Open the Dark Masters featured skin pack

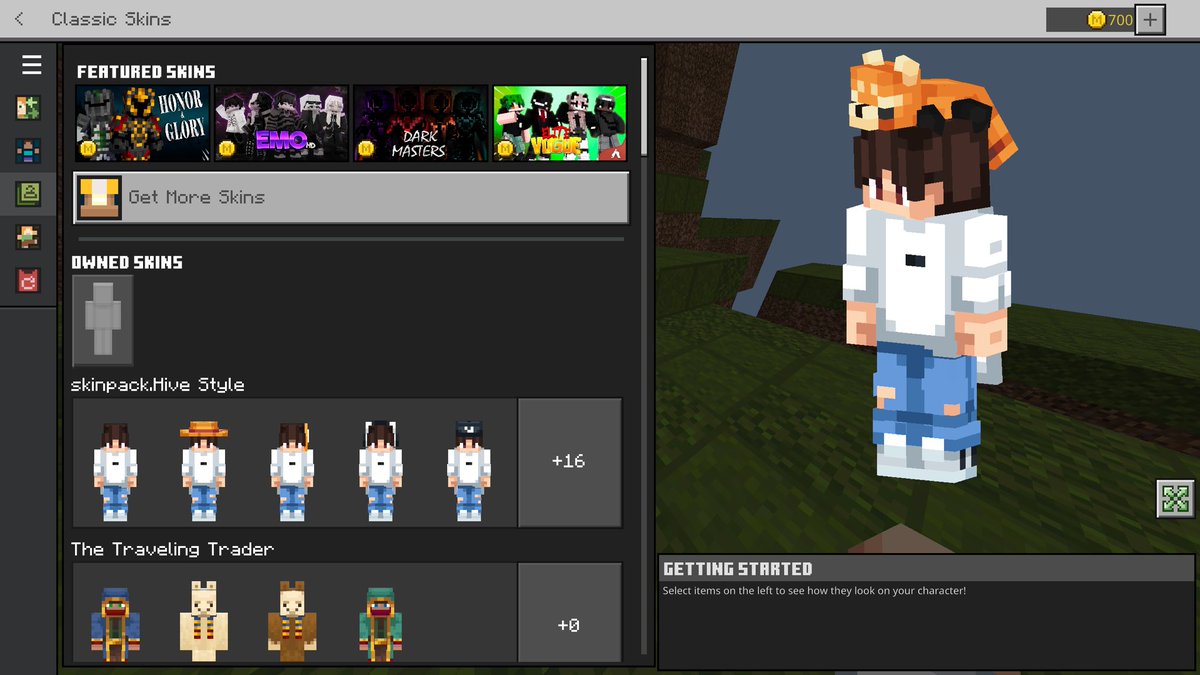tap(421, 123)
